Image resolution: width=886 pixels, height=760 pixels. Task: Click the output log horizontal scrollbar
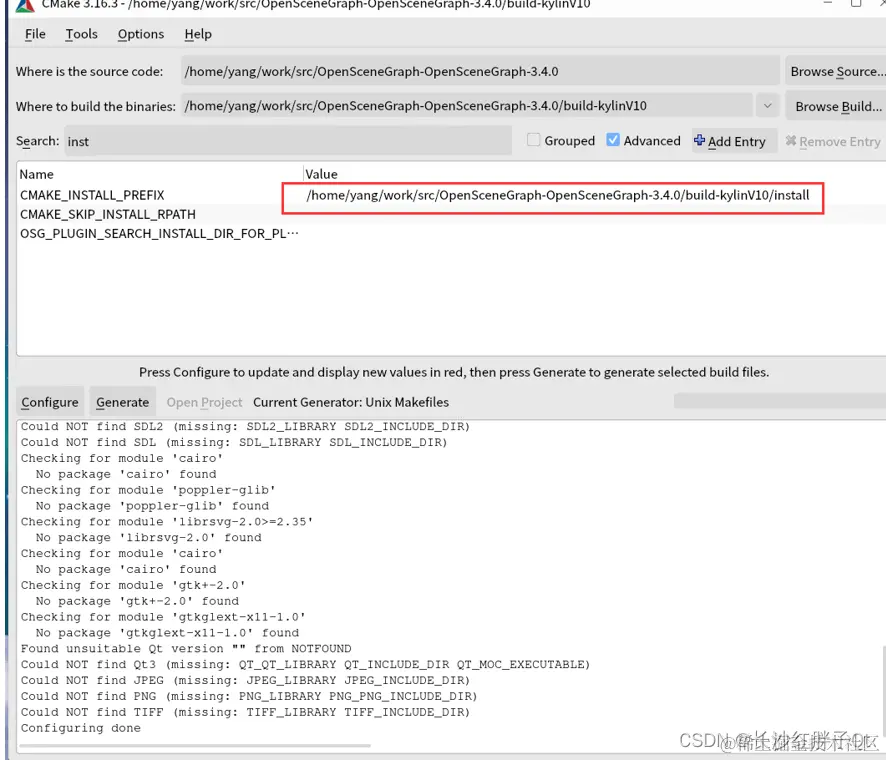point(195,746)
